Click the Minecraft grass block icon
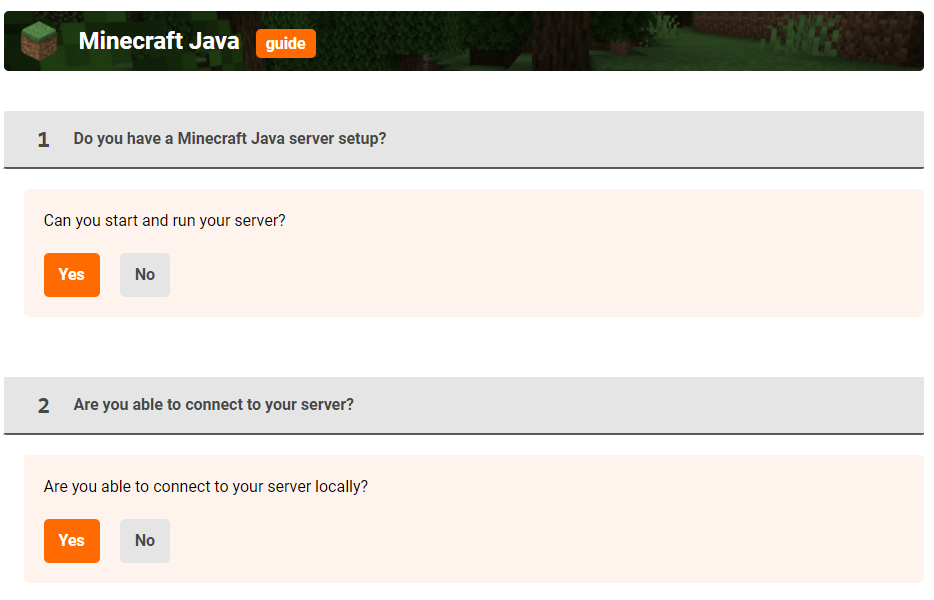The width and height of the screenshot is (934, 600). coord(38,41)
